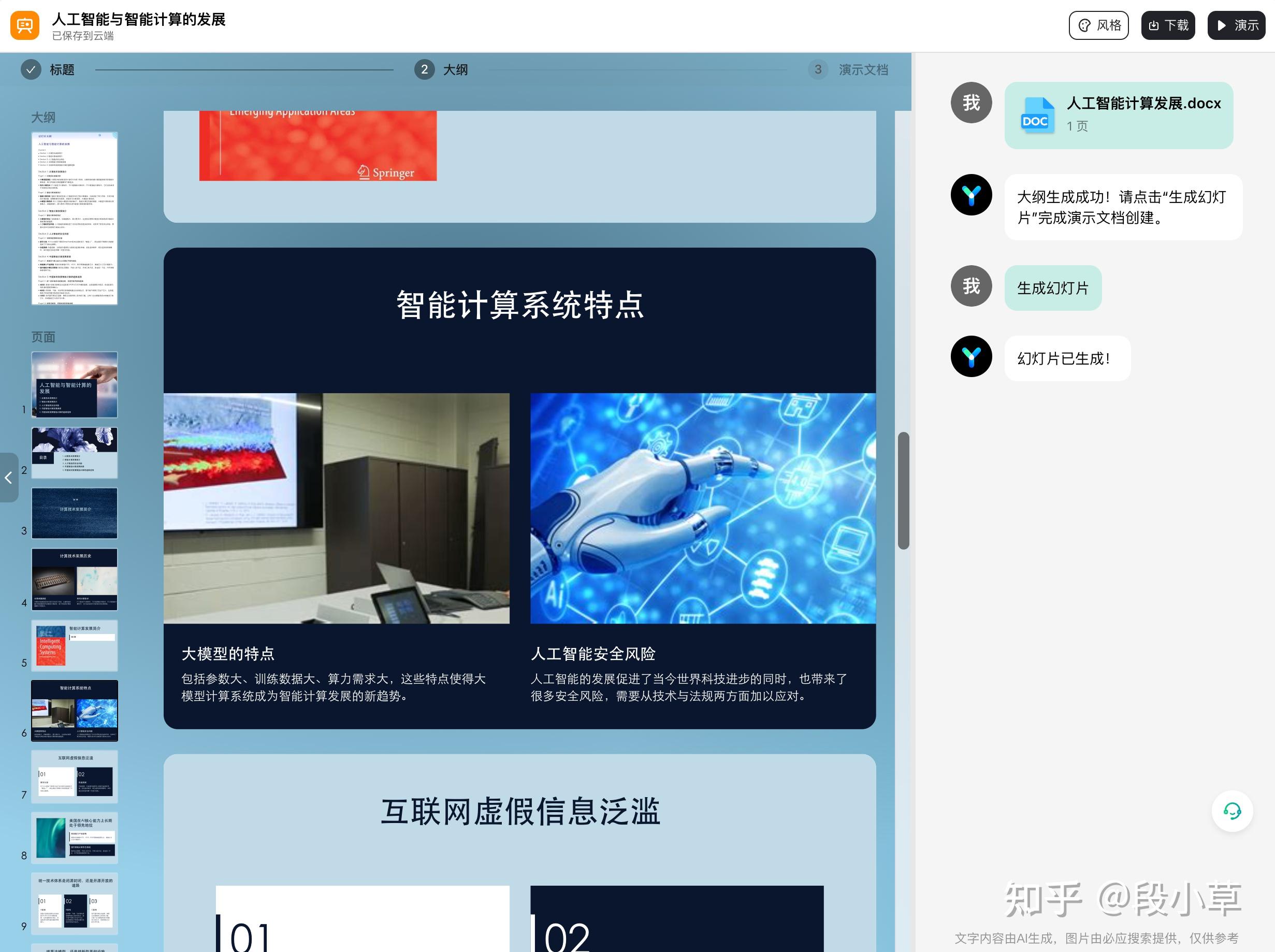
Task: Select slide 1 title thumbnail
Action: coord(75,384)
